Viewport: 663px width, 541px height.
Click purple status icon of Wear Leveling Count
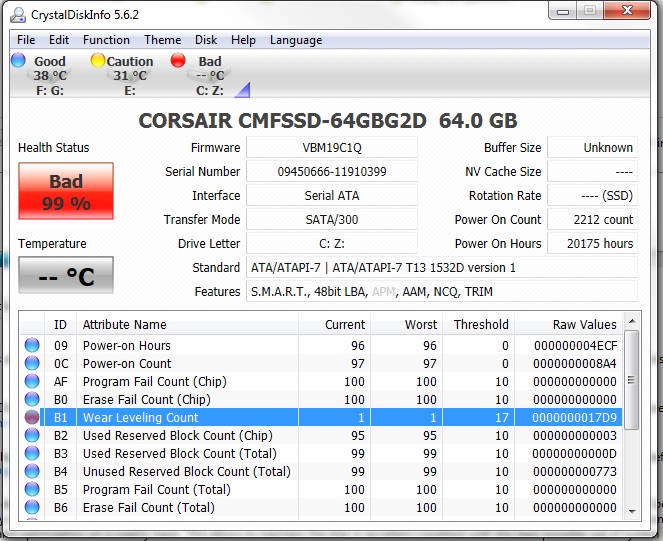click(x=32, y=417)
